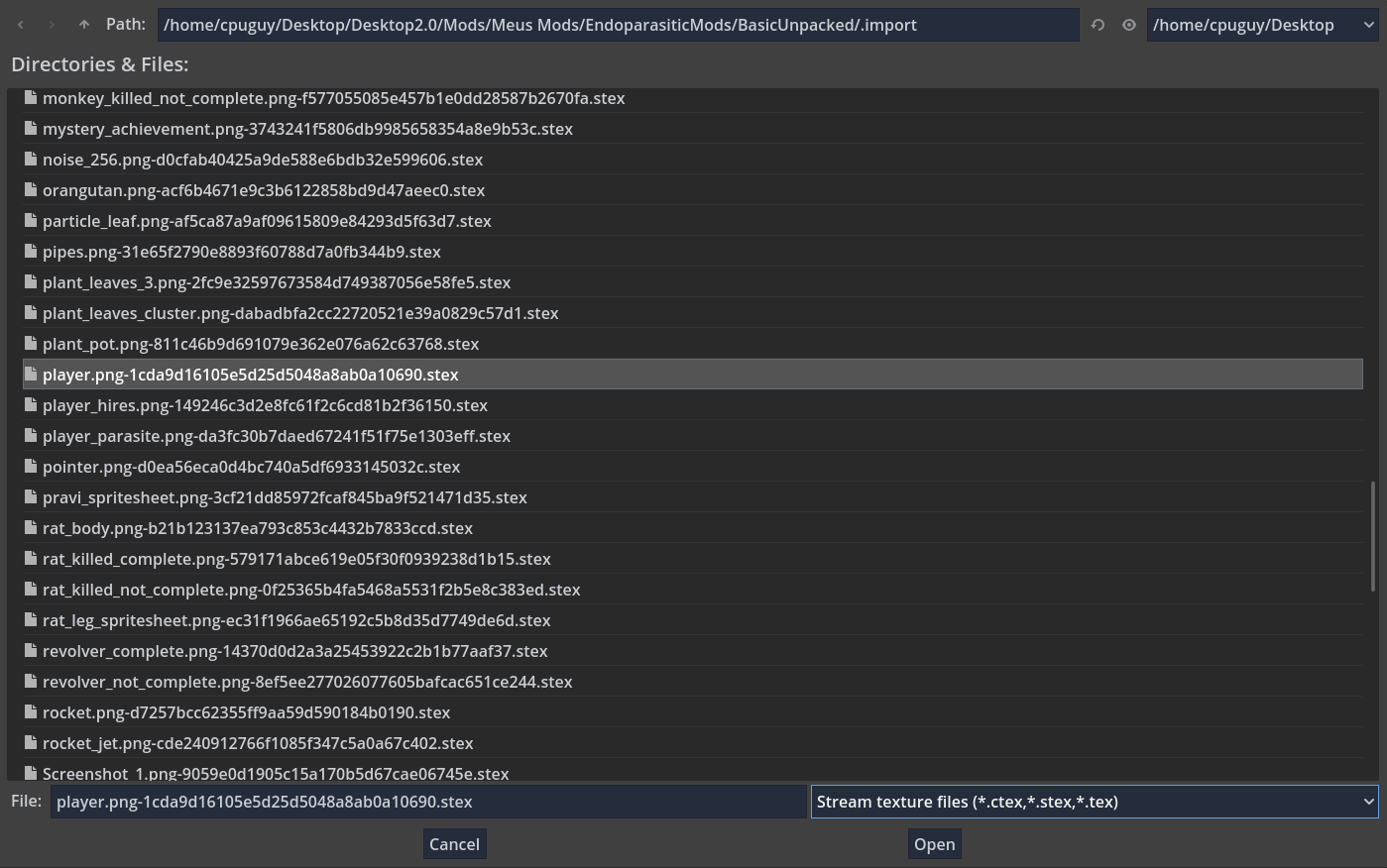Select the revolver_complete.png stex file
1387x868 pixels.
294,651
